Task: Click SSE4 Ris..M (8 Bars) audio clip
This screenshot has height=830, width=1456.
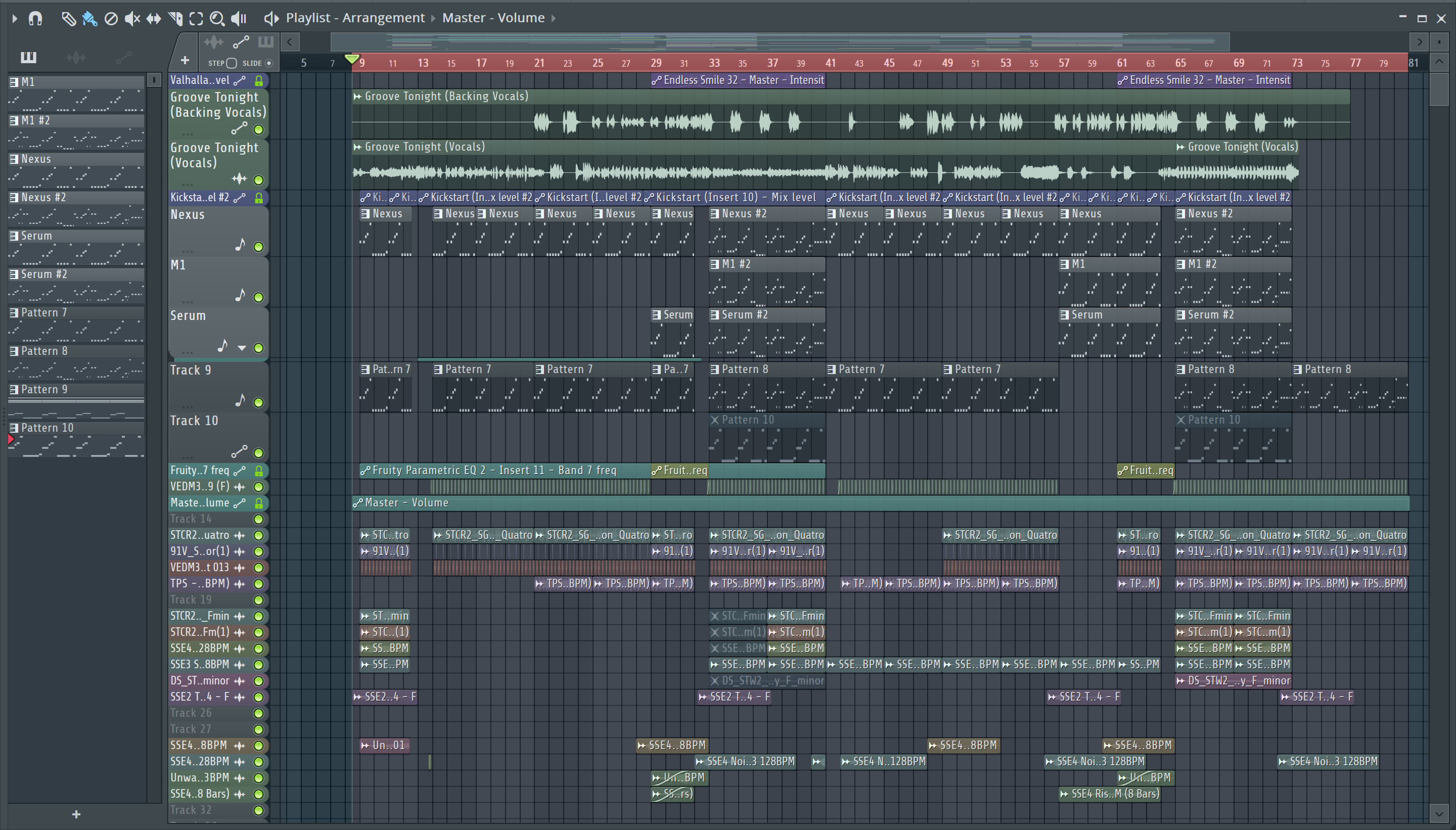Action: (1109, 794)
